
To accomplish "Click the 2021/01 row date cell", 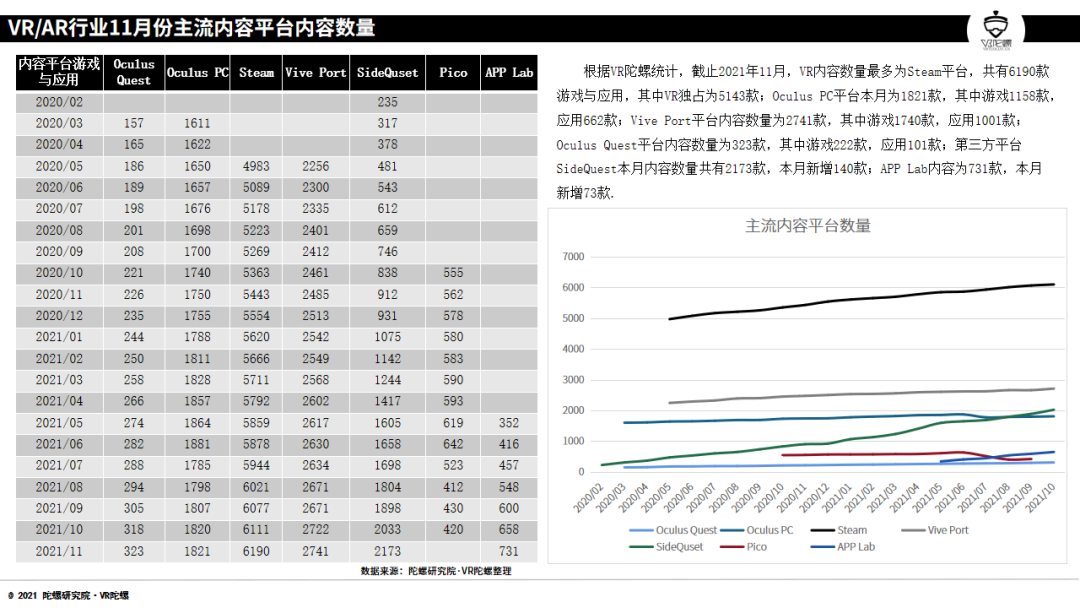I will coord(59,337).
